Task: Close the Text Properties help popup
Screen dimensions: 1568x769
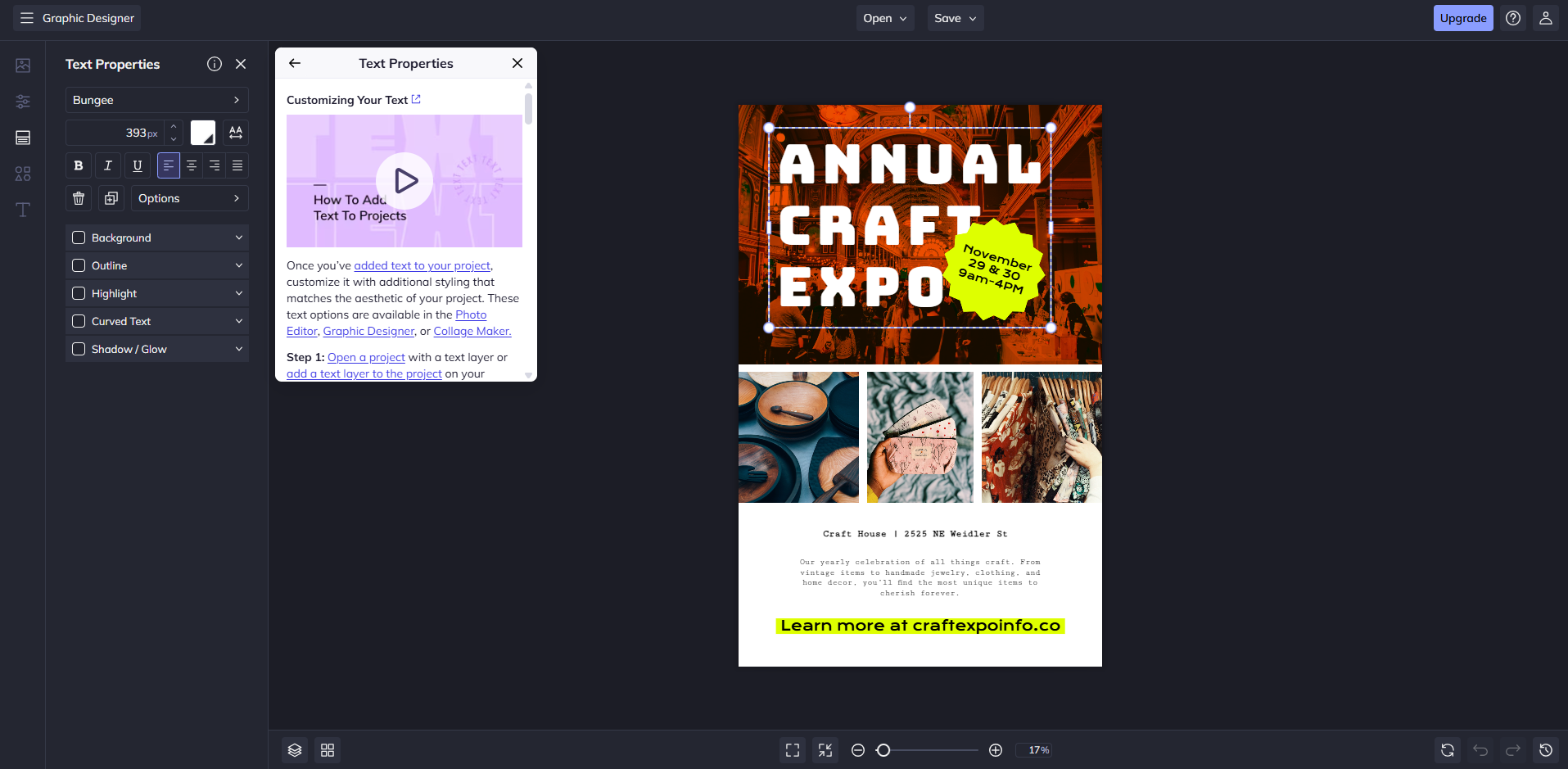Action: point(517,63)
